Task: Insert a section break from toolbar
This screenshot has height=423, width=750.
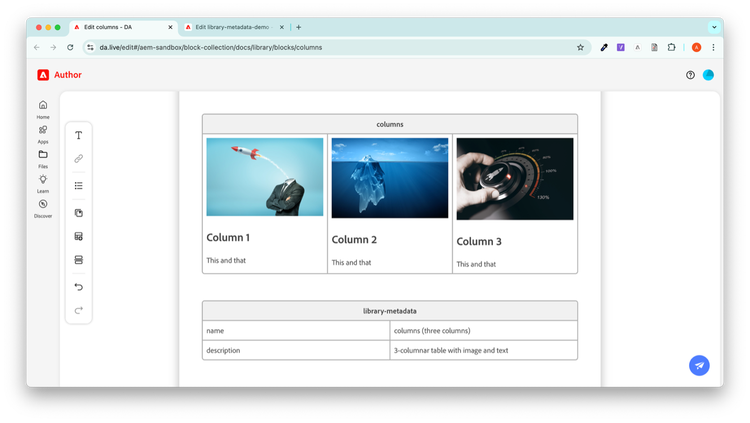Action: [79, 260]
